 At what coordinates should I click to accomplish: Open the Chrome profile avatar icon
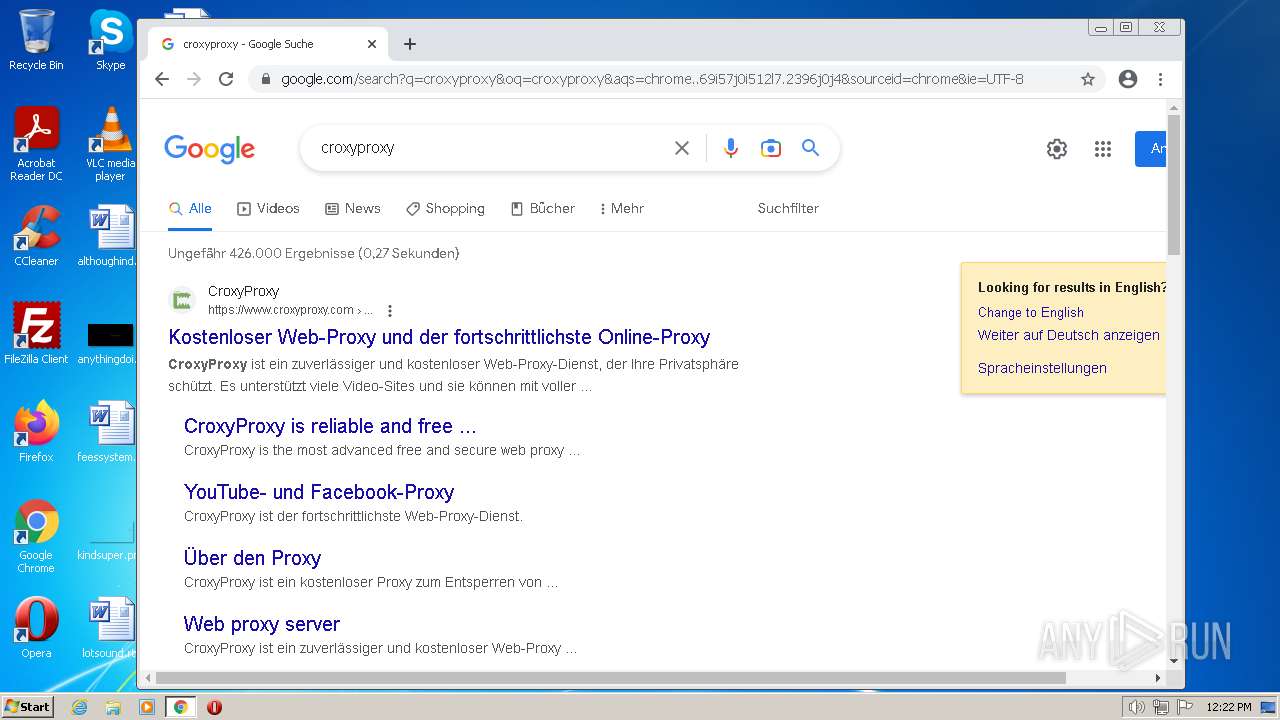pos(1128,79)
